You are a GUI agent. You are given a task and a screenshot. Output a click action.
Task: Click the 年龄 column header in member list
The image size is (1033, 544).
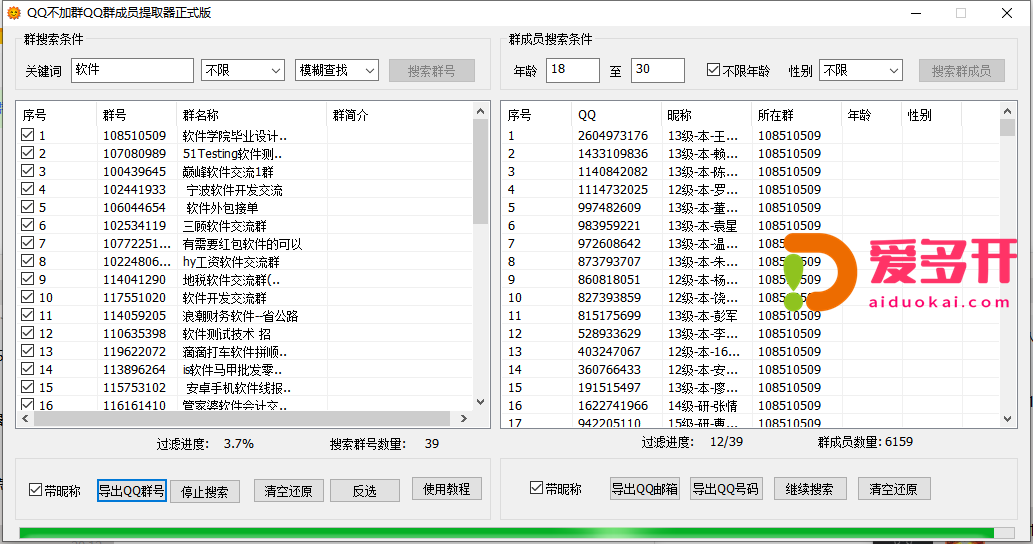(871, 115)
